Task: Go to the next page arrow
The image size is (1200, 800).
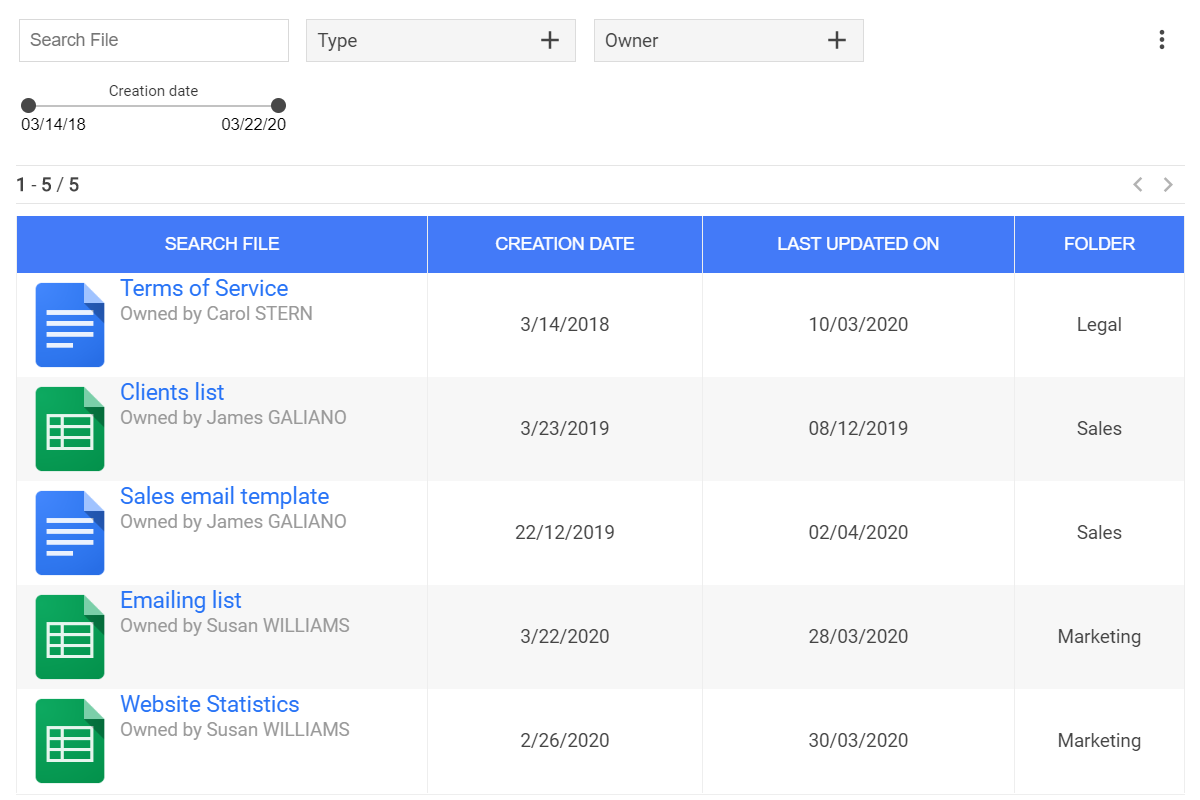Action: click(1168, 184)
